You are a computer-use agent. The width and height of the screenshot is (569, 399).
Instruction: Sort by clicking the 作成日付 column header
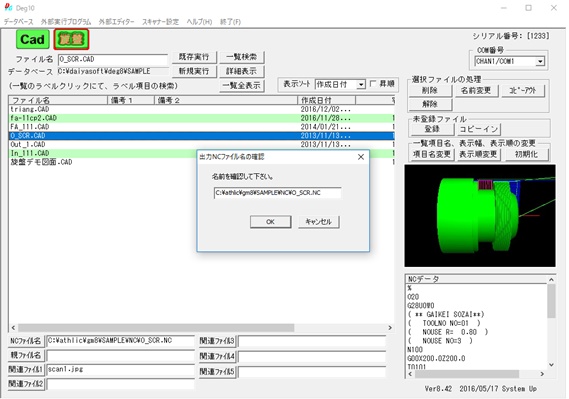326,100
